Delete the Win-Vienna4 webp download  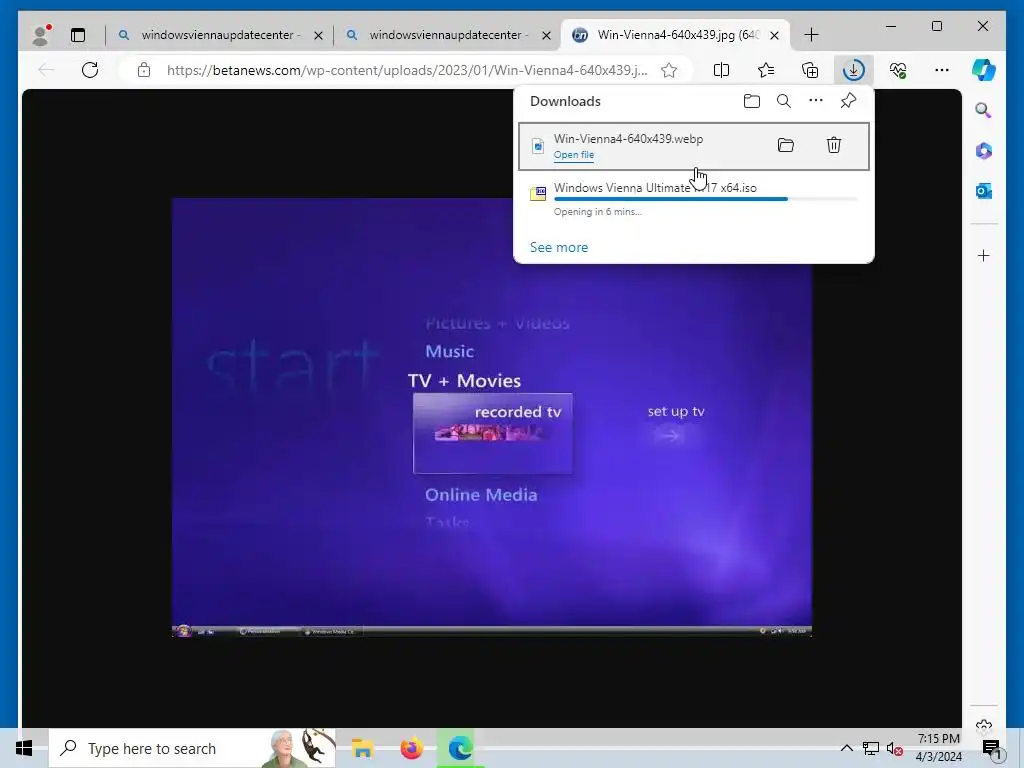tap(834, 145)
